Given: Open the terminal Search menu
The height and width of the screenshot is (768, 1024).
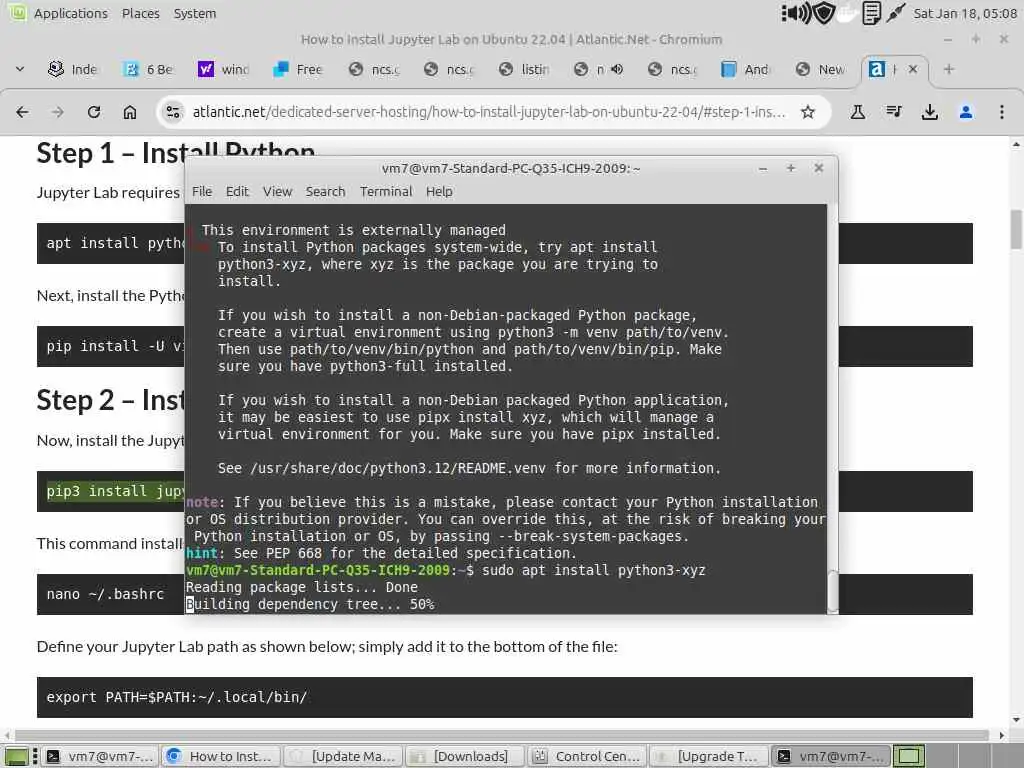Looking at the screenshot, I should click(325, 191).
